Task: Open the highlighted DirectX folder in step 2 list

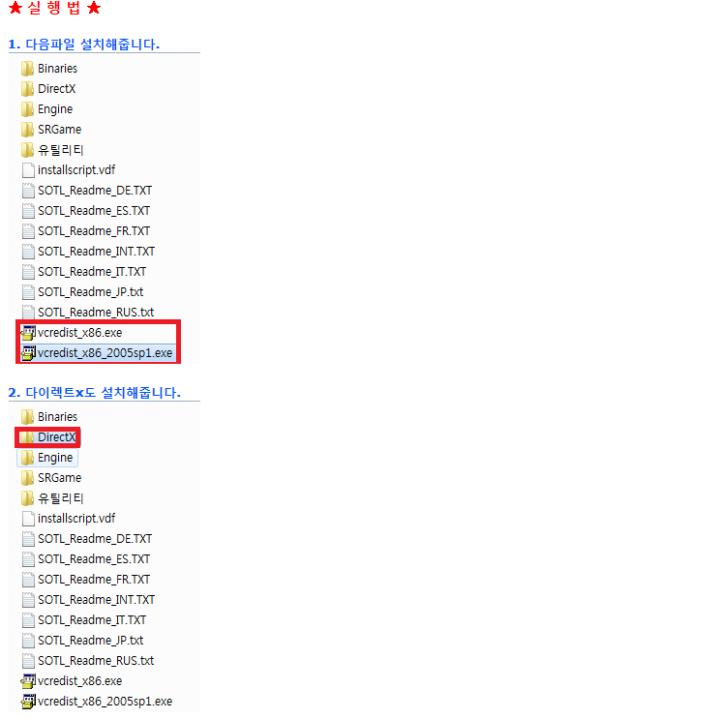Action: pyautogui.click(x=48, y=437)
